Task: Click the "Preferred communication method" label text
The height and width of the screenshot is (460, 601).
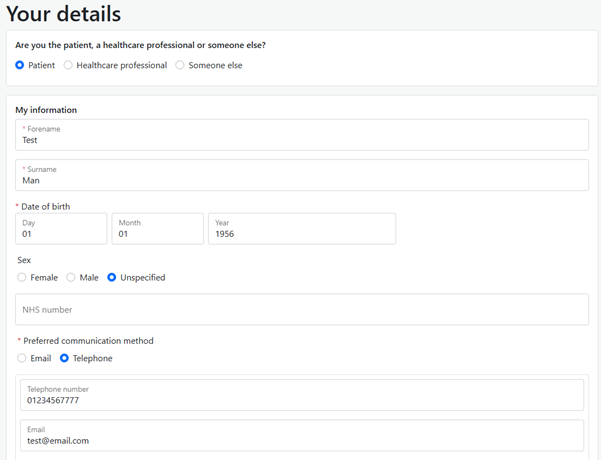Action: coord(88,341)
